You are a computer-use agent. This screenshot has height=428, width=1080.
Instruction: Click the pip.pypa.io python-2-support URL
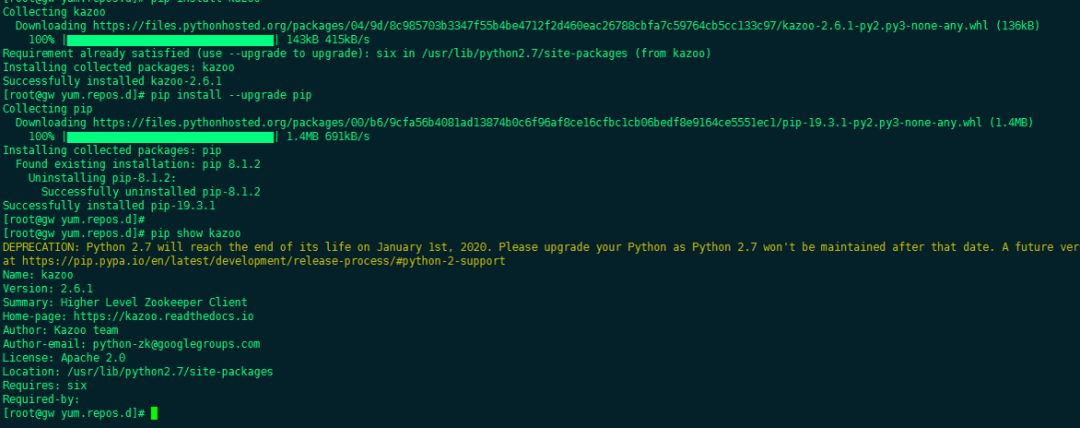click(264, 261)
